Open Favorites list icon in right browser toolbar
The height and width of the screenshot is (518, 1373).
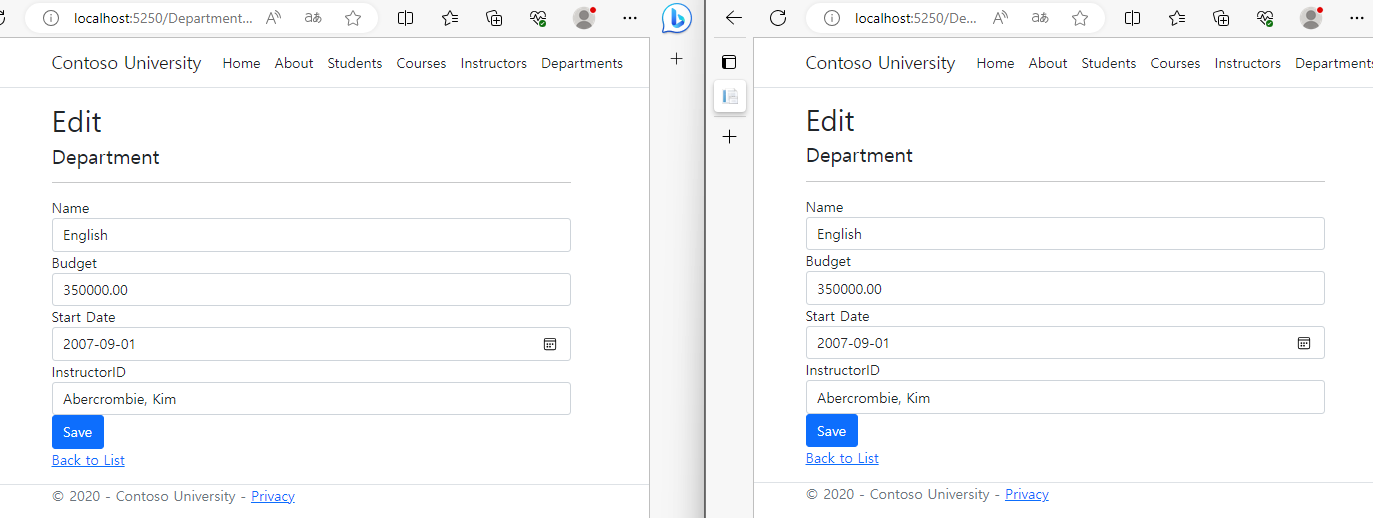[1177, 18]
